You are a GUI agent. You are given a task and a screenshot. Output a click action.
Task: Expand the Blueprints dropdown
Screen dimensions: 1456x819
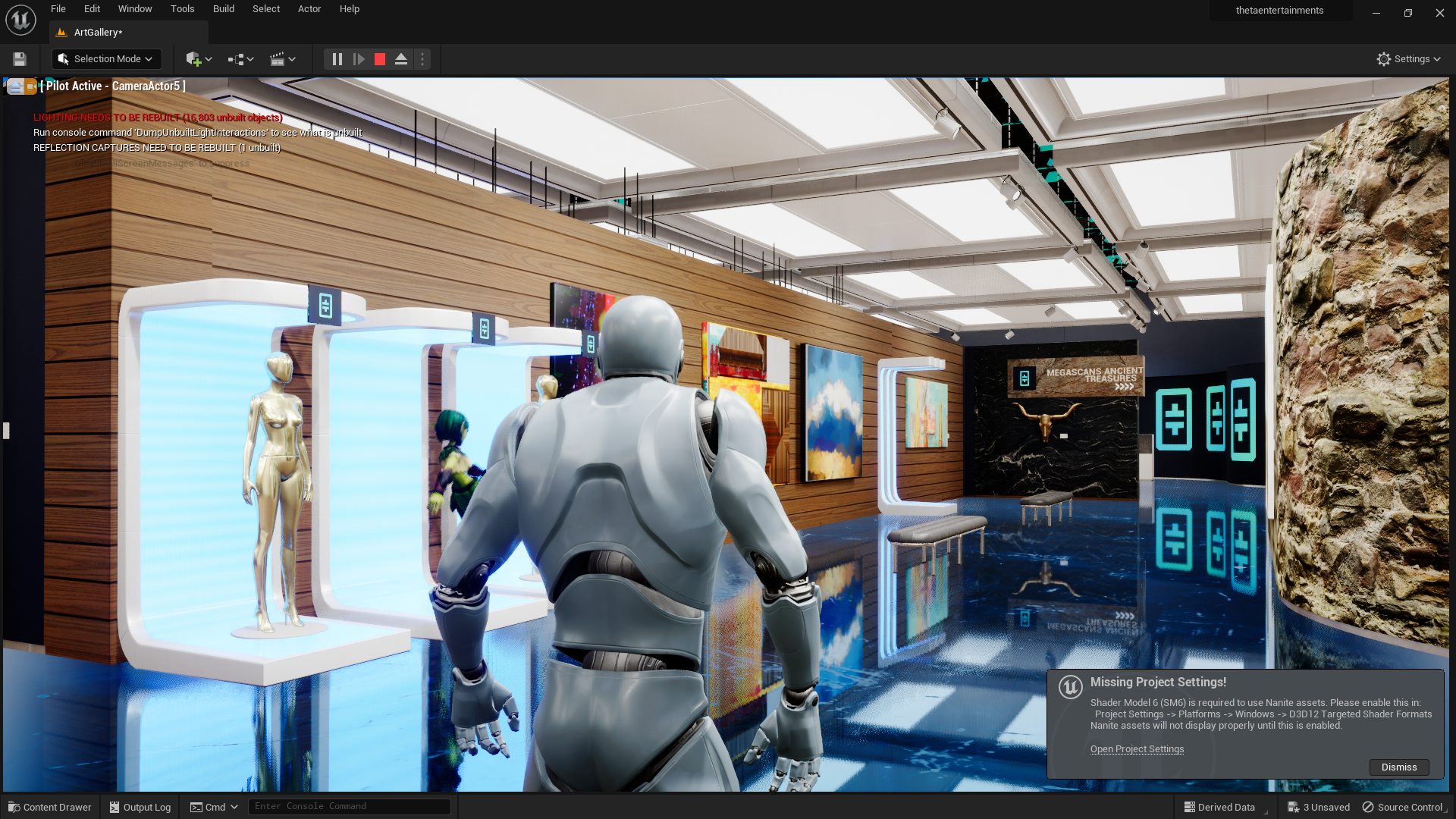240,59
